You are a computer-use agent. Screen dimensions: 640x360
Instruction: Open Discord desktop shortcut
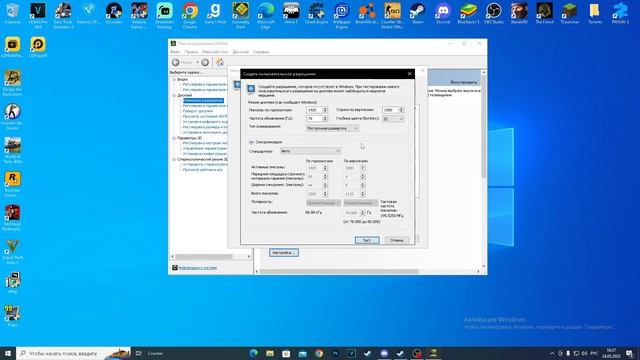(x=443, y=13)
